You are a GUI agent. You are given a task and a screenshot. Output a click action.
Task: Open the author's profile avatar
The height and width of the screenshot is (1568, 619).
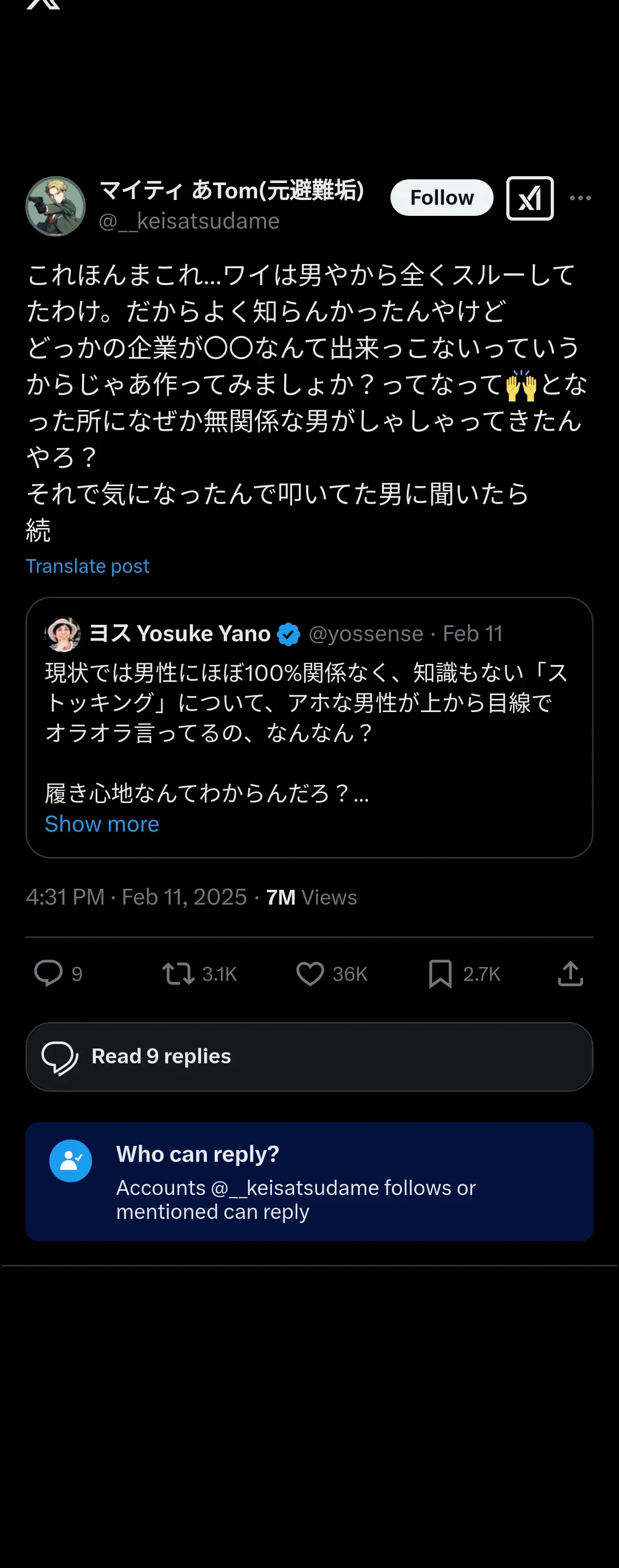56,206
